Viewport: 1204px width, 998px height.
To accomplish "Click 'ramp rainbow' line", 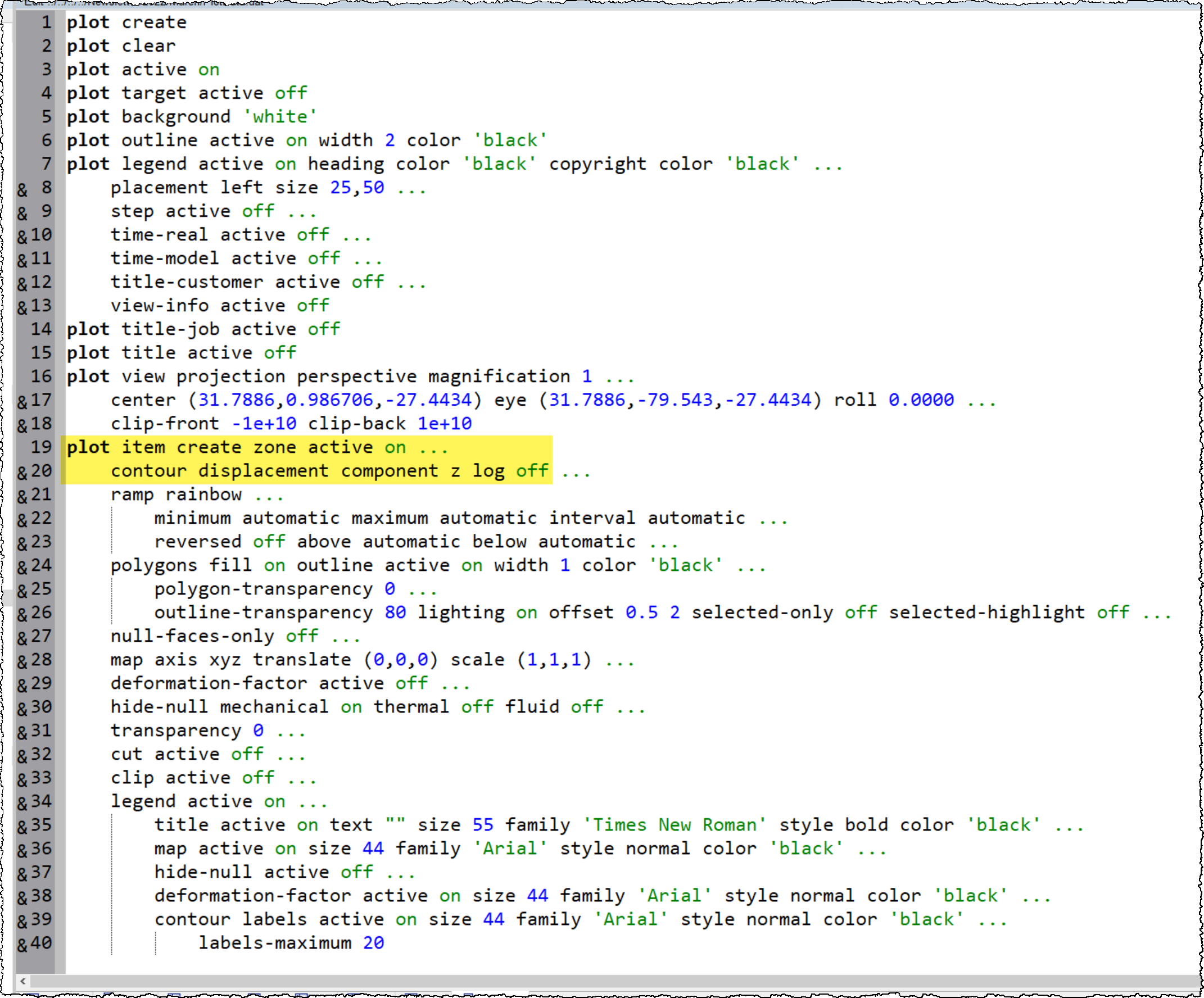I will pyautogui.click(x=197, y=494).
